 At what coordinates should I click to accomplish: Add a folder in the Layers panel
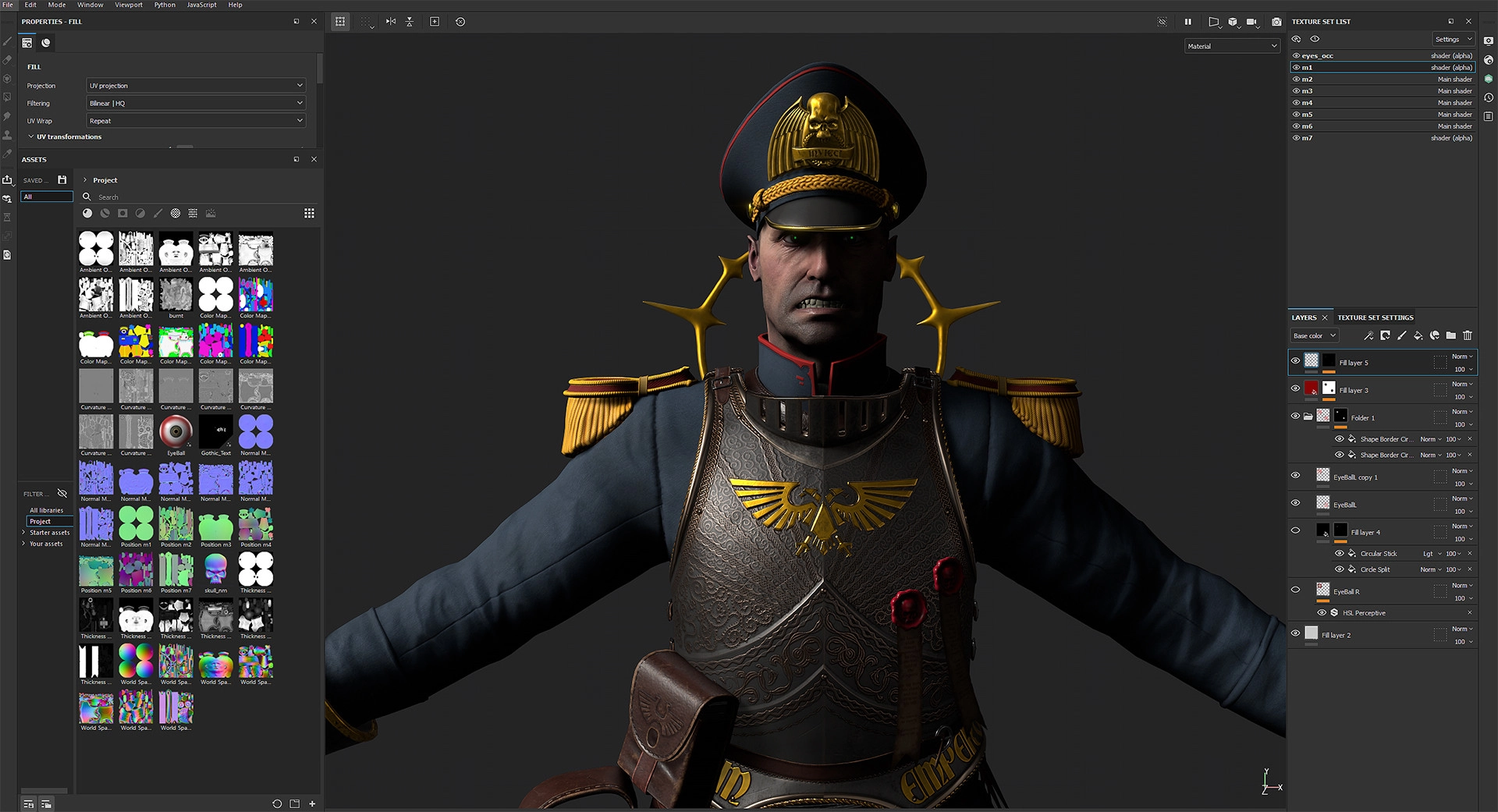coord(1450,336)
